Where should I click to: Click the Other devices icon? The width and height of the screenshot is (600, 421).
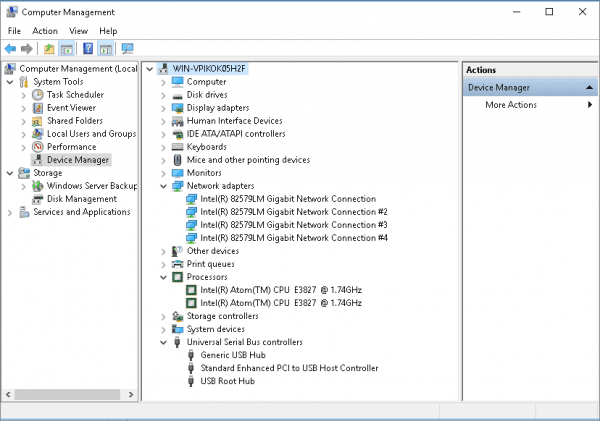coord(177,251)
